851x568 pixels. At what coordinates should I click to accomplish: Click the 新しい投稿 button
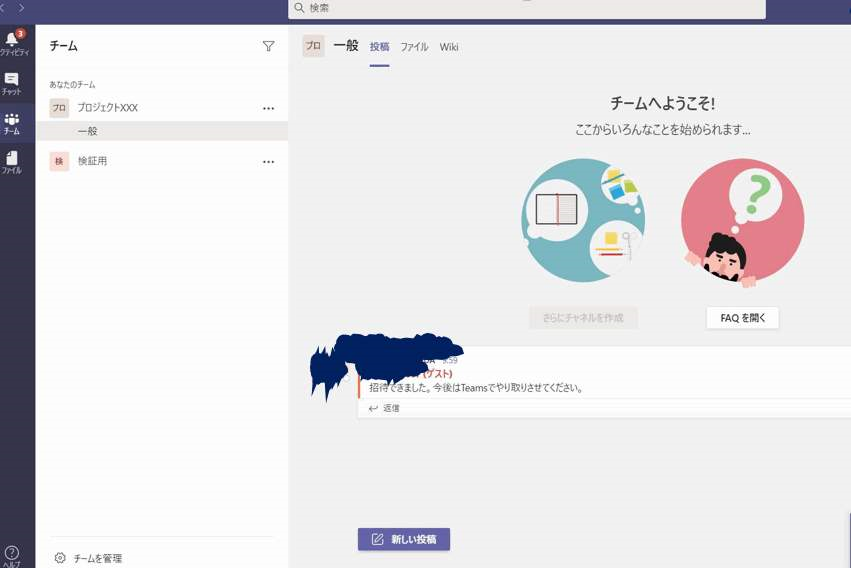point(404,539)
